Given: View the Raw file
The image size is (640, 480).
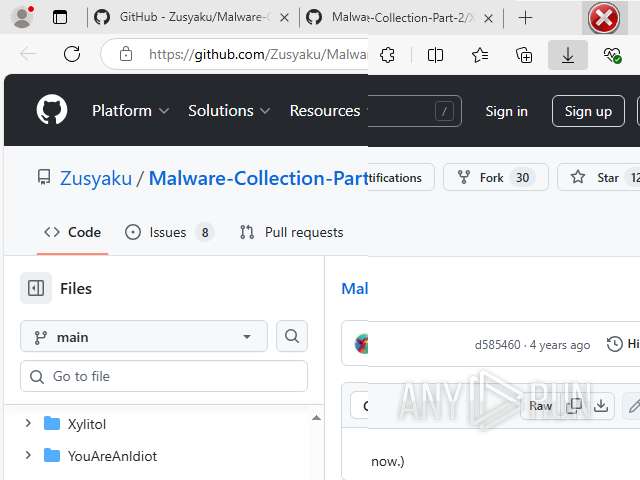Looking at the screenshot, I should (x=540, y=406).
